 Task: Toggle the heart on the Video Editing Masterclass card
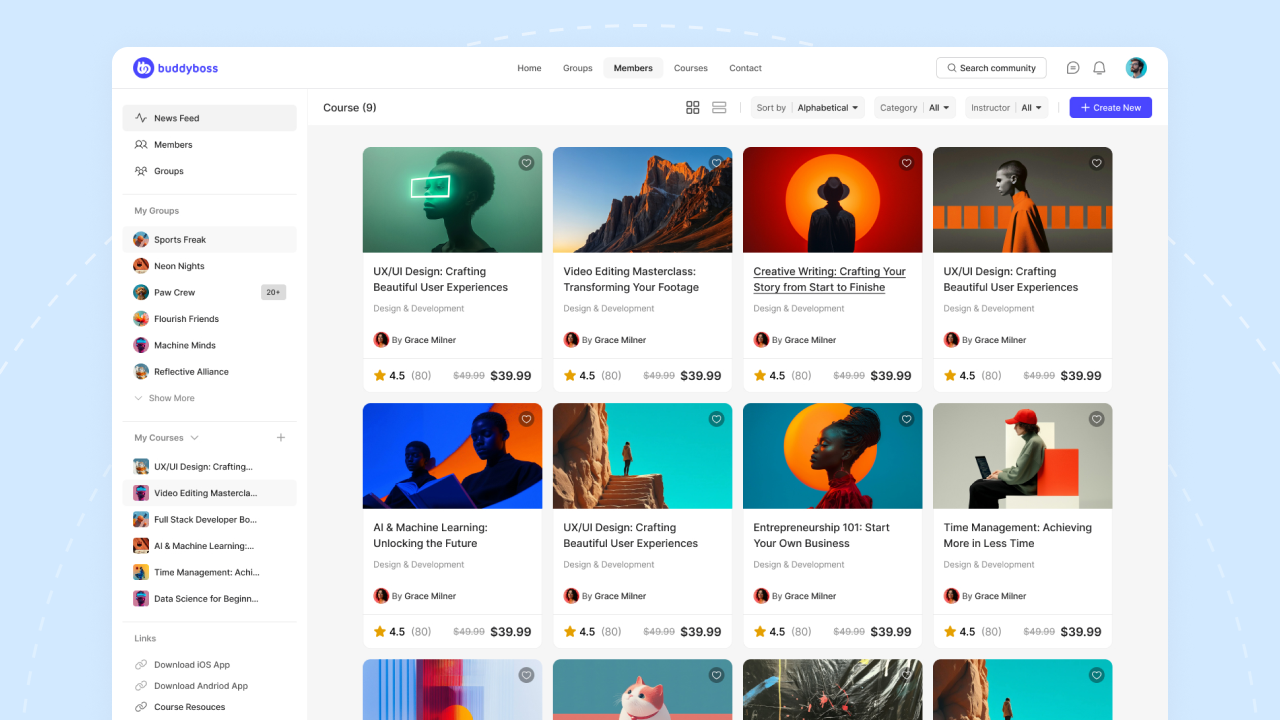[x=716, y=162]
